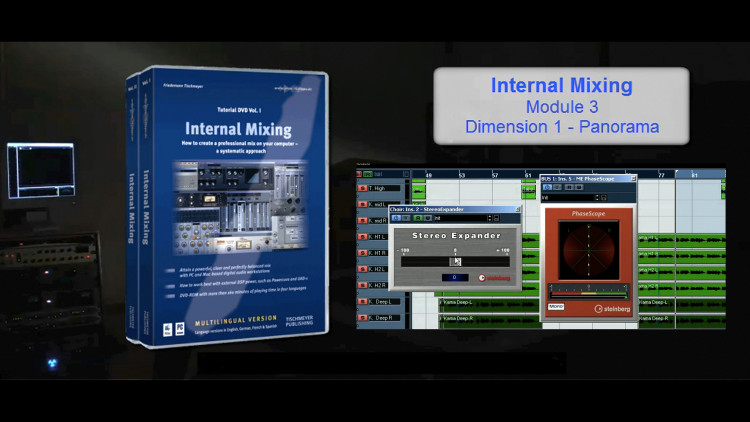The height and width of the screenshot is (422, 750).
Task: Click bypass button beside StereoExpander power button
Action: 406,218
